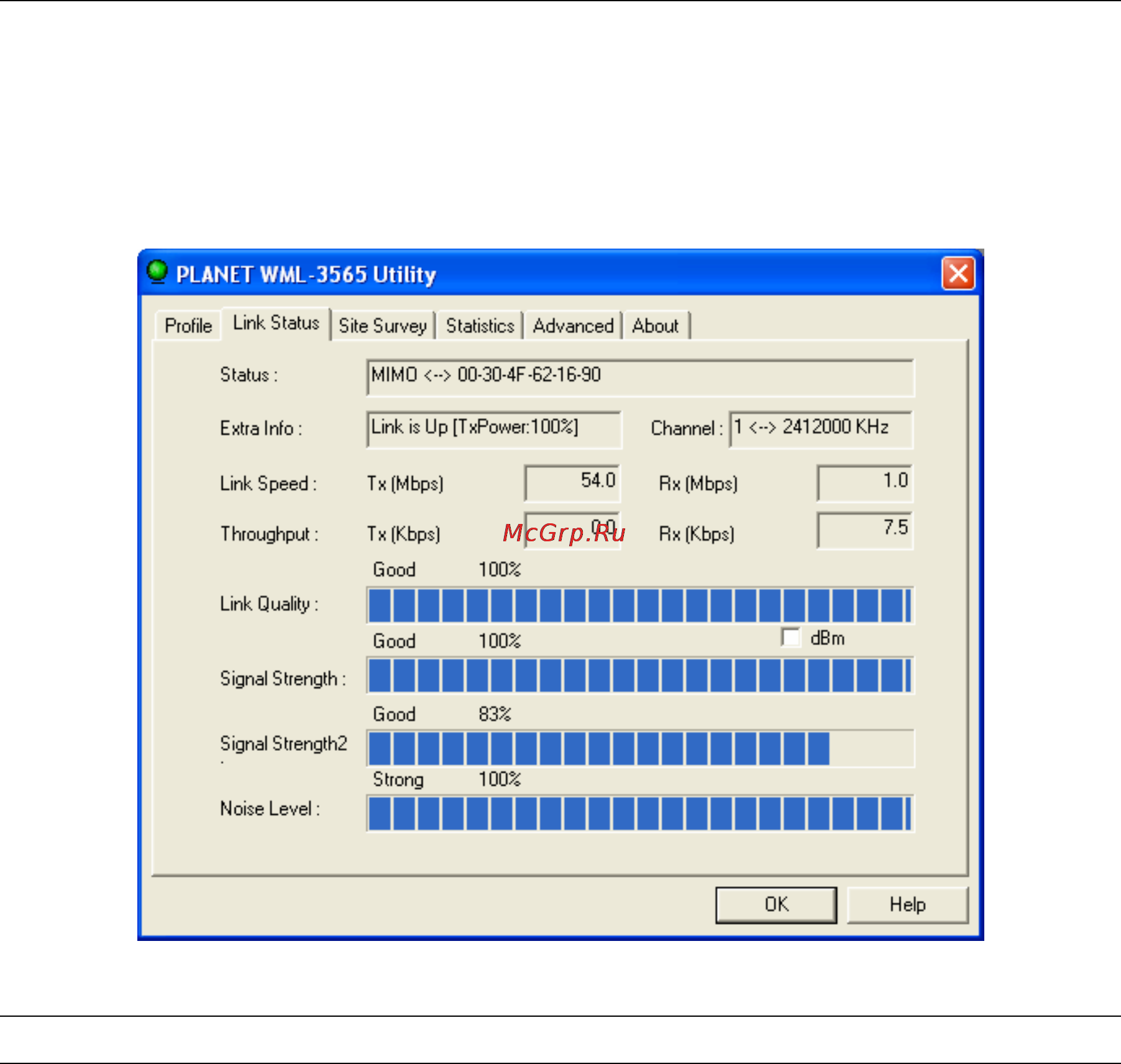Click the green PLANET utility title bar icon
The width and height of the screenshot is (1121, 1064).
pyautogui.click(x=157, y=272)
